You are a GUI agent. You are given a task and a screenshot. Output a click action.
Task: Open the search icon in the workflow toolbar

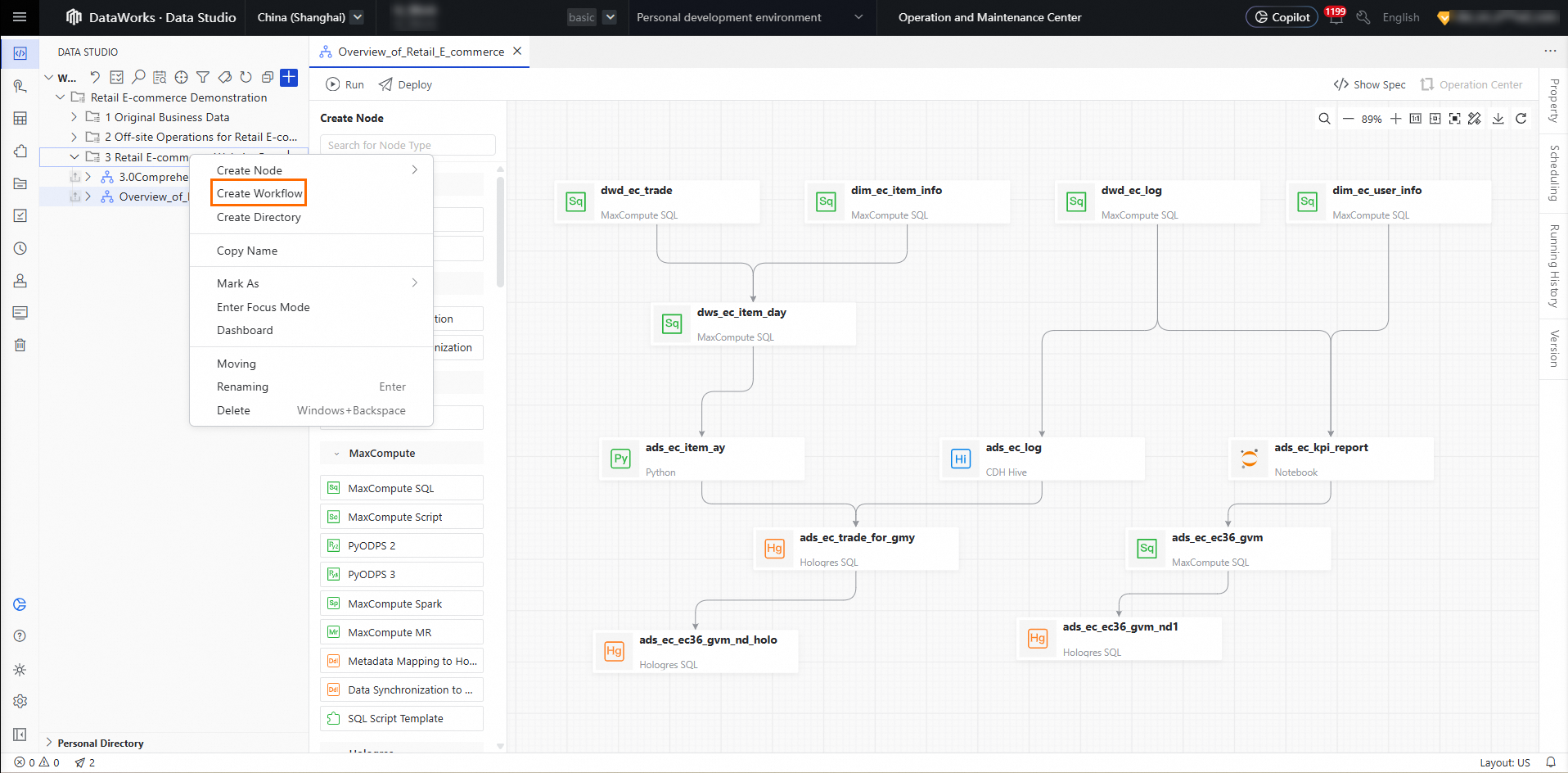(x=138, y=77)
